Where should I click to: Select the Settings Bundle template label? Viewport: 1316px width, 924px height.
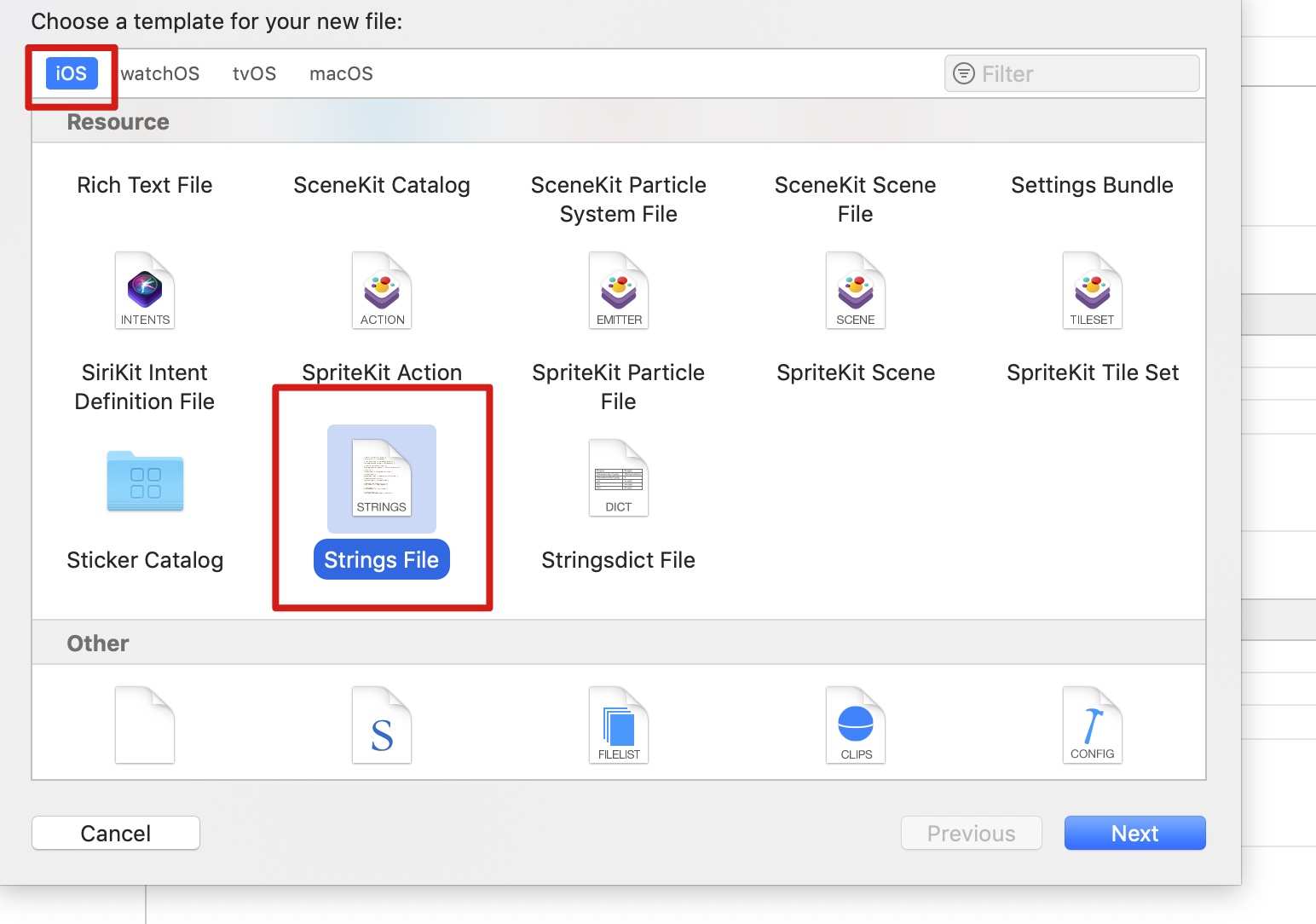coord(1092,185)
